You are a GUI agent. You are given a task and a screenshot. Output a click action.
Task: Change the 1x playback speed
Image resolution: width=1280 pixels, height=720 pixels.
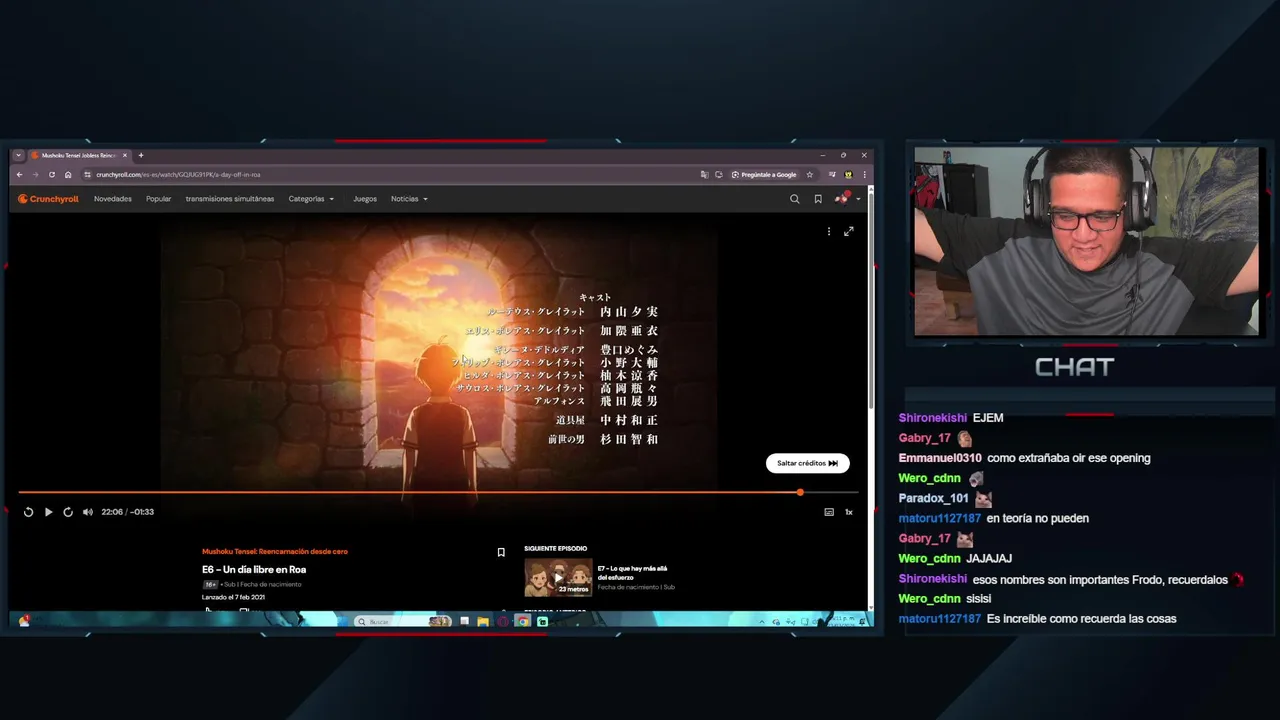coord(849,512)
